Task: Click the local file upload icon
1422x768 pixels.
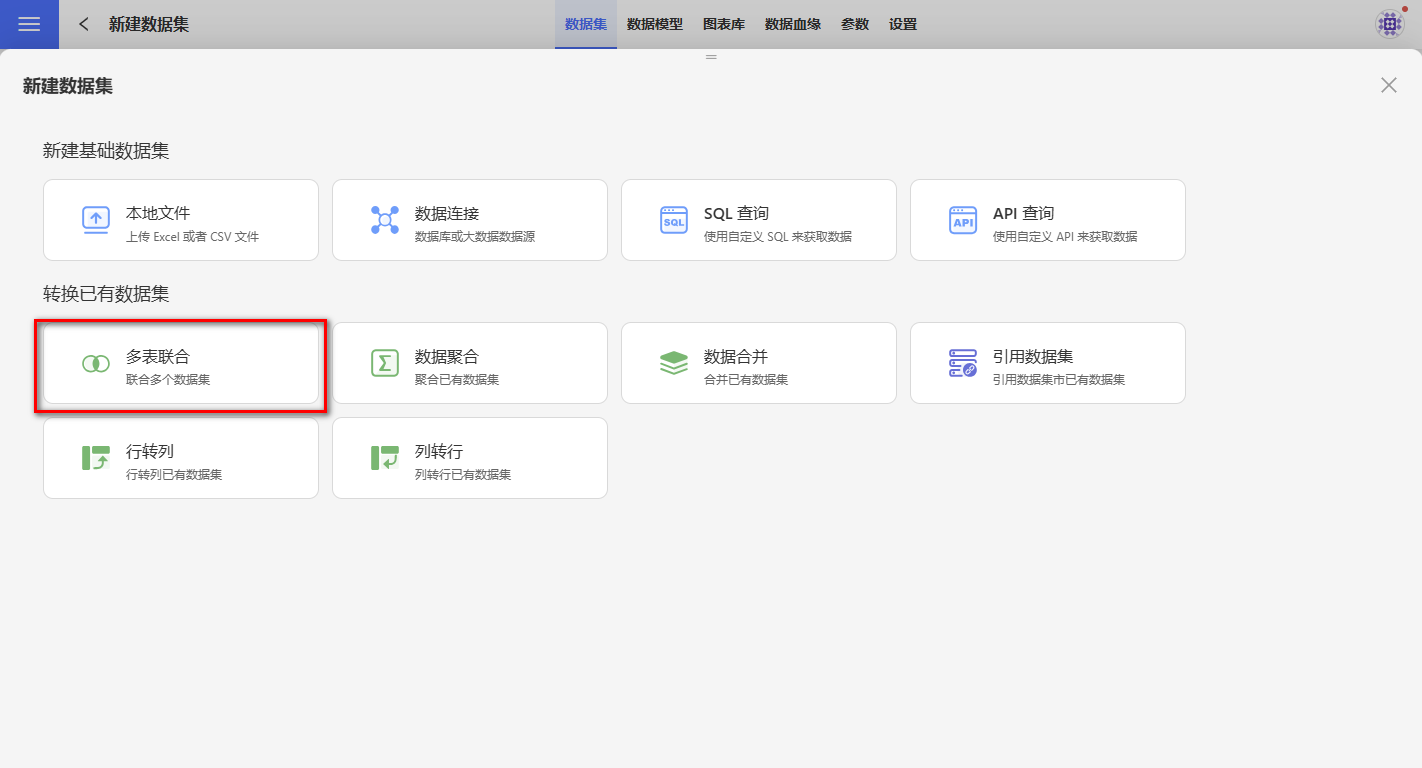Action: tap(96, 220)
